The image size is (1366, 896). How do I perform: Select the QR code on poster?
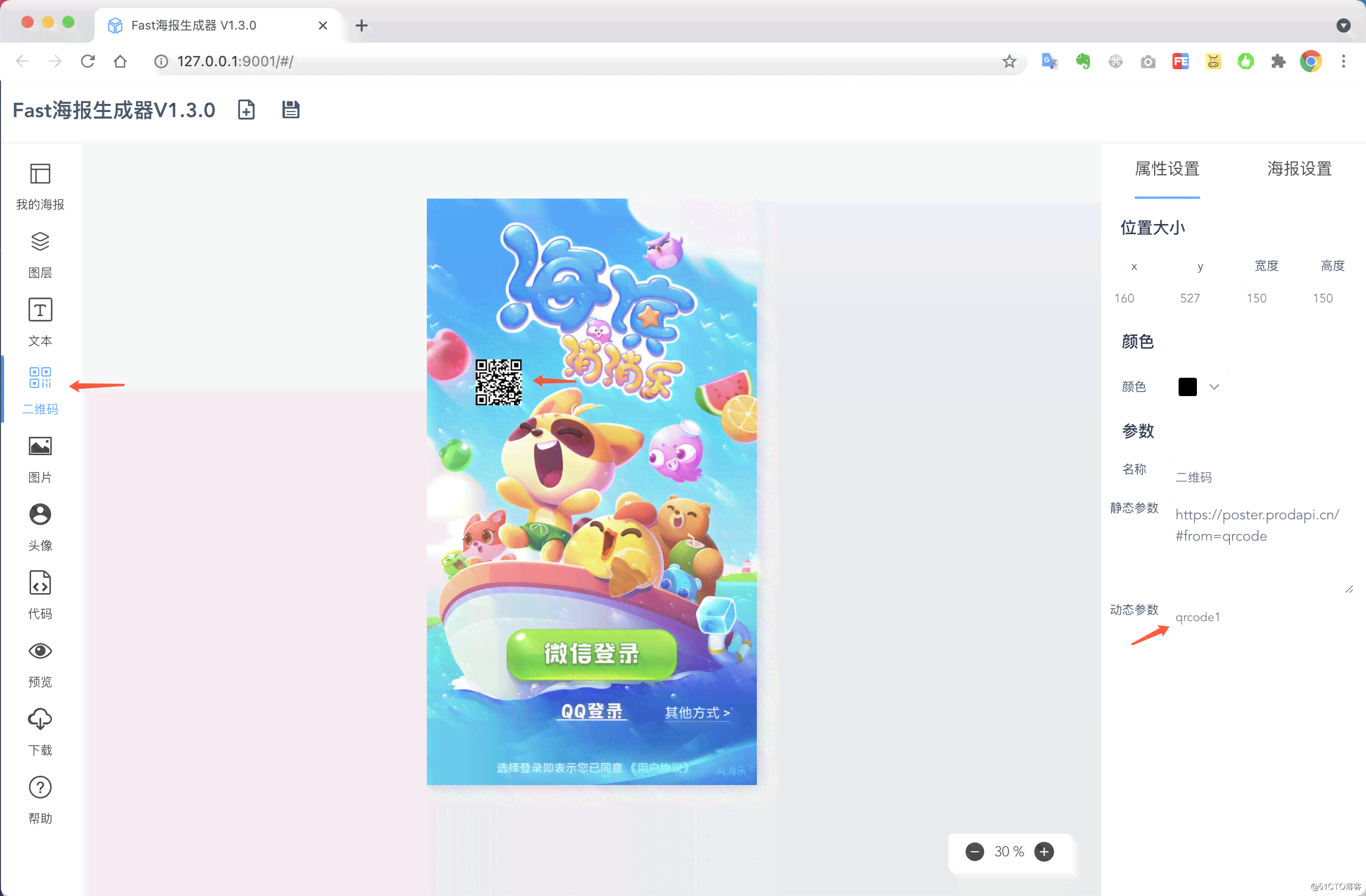[x=498, y=382]
